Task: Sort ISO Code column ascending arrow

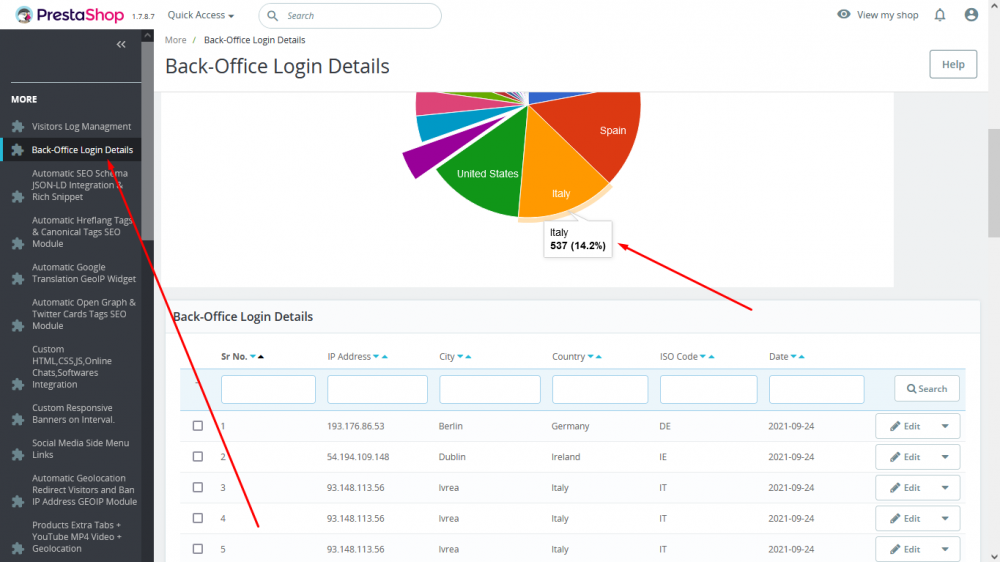Action: pyautogui.click(x=711, y=357)
